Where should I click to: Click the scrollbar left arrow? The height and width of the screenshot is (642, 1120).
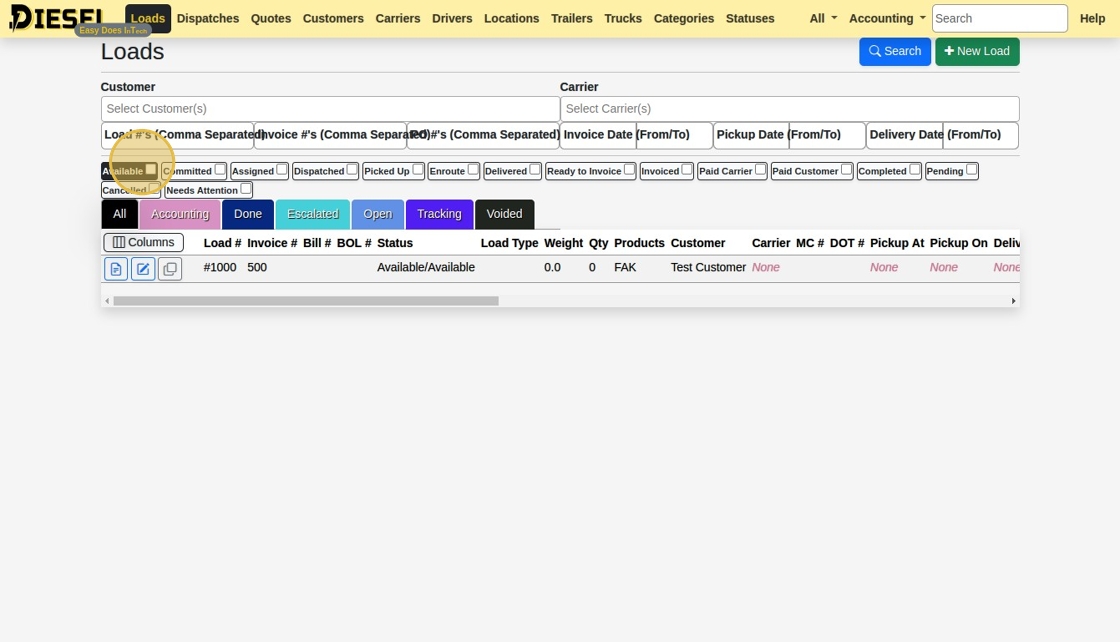pos(107,301)
